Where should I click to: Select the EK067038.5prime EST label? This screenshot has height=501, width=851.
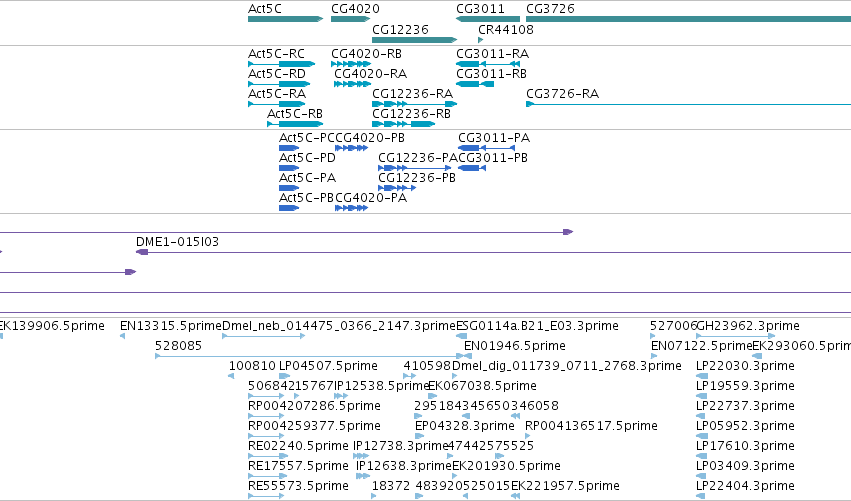[482, 386]
